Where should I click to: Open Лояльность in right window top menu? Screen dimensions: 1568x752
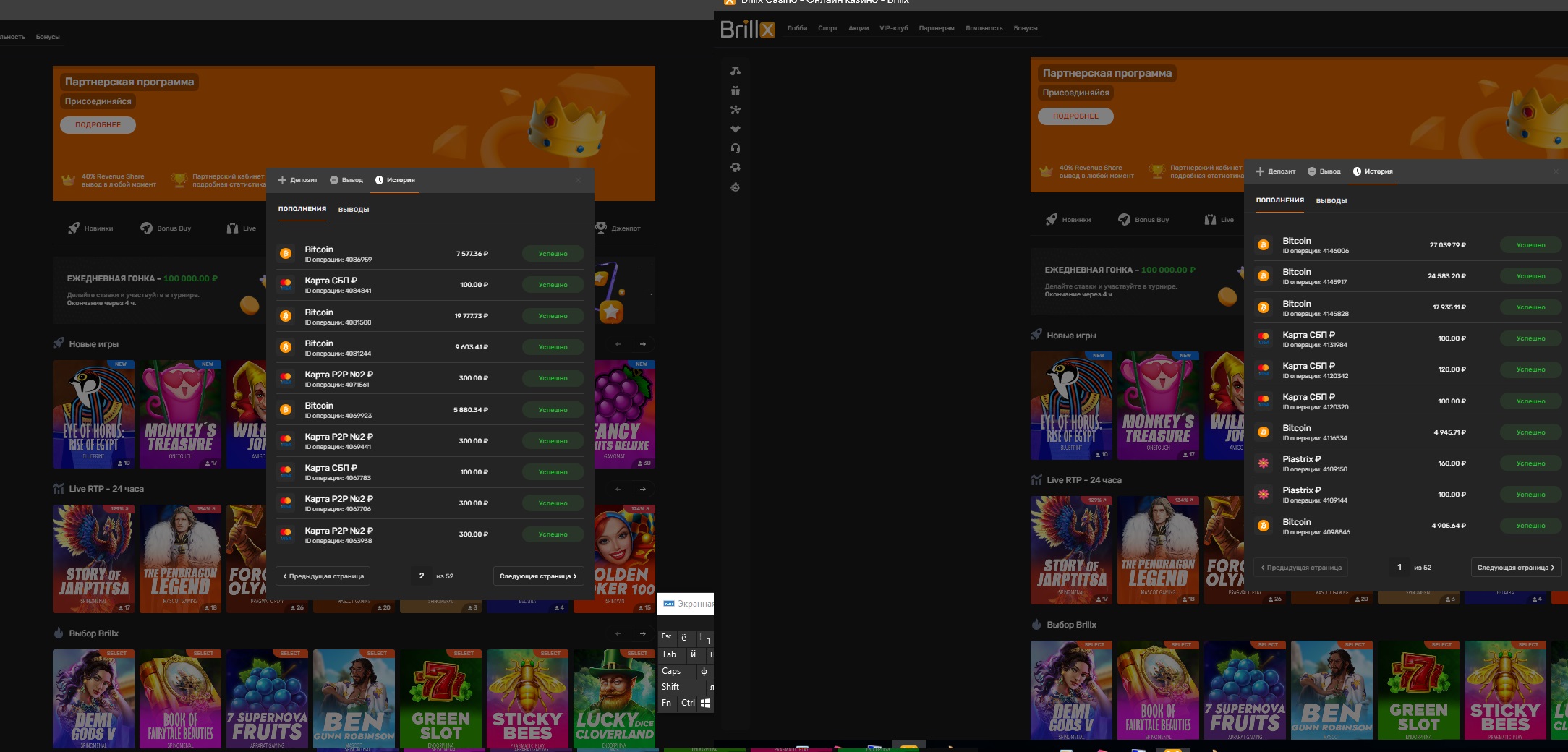[x=984, y=28]
